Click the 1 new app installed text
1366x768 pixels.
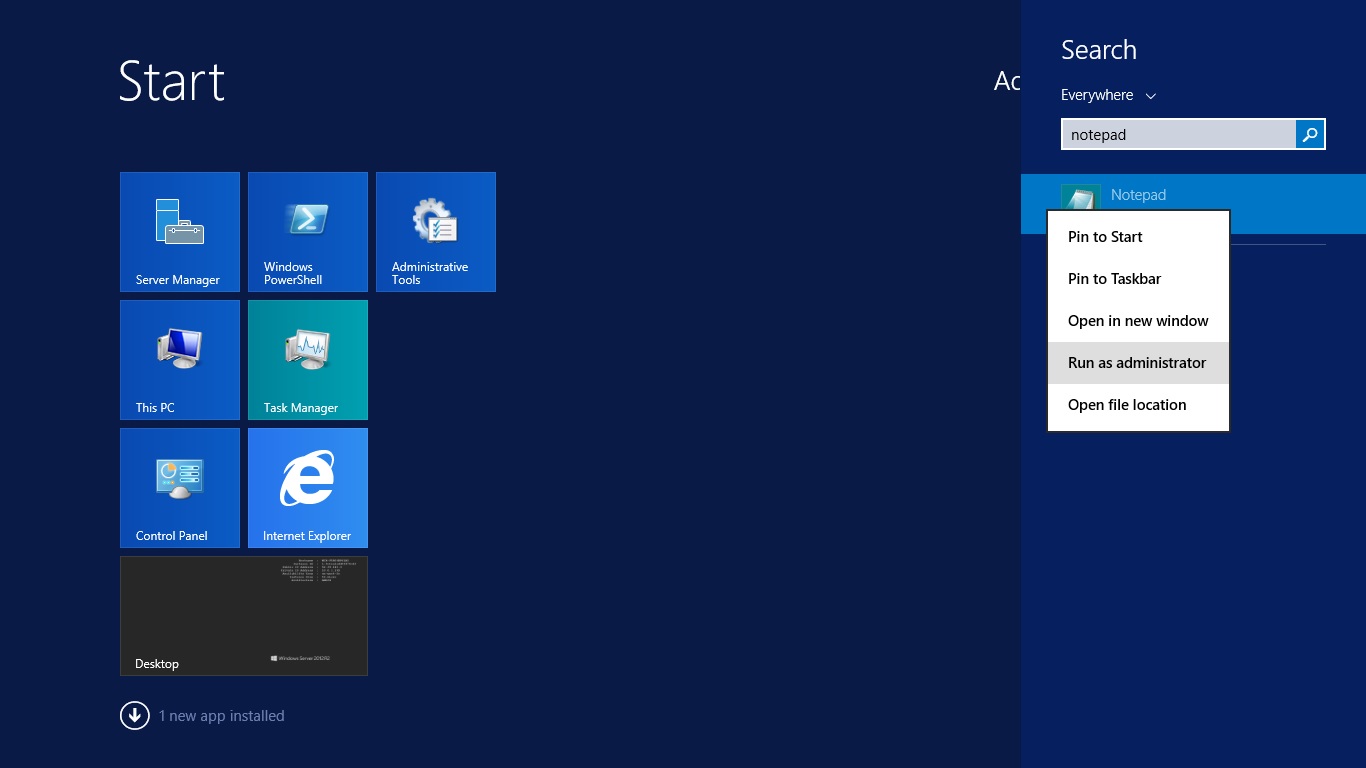222,716
